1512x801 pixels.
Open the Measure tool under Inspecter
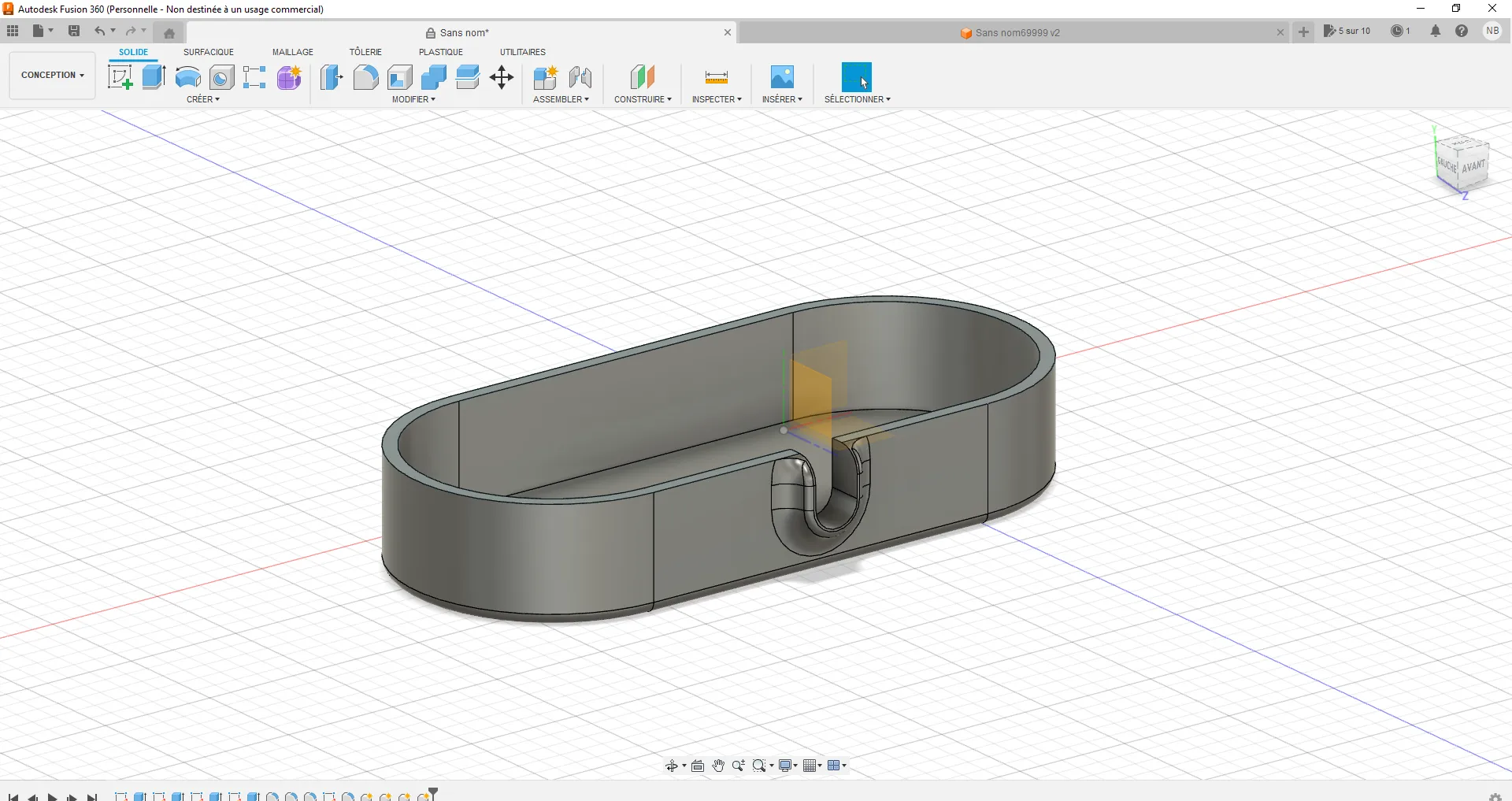point(716,77)
